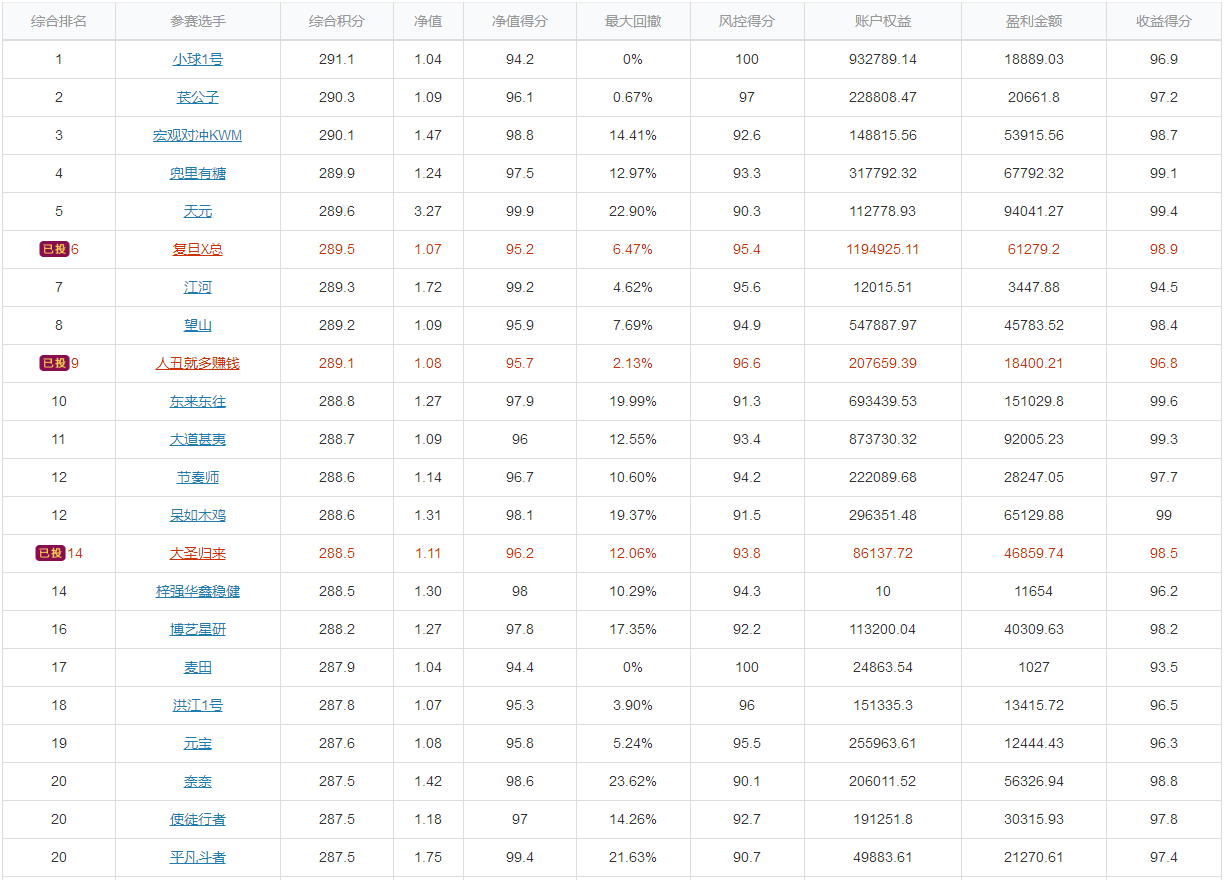Select the profit amount 13415.72
This screenshot has height=880, width=1227.
pyautogui.click(x=1033, y=705)
